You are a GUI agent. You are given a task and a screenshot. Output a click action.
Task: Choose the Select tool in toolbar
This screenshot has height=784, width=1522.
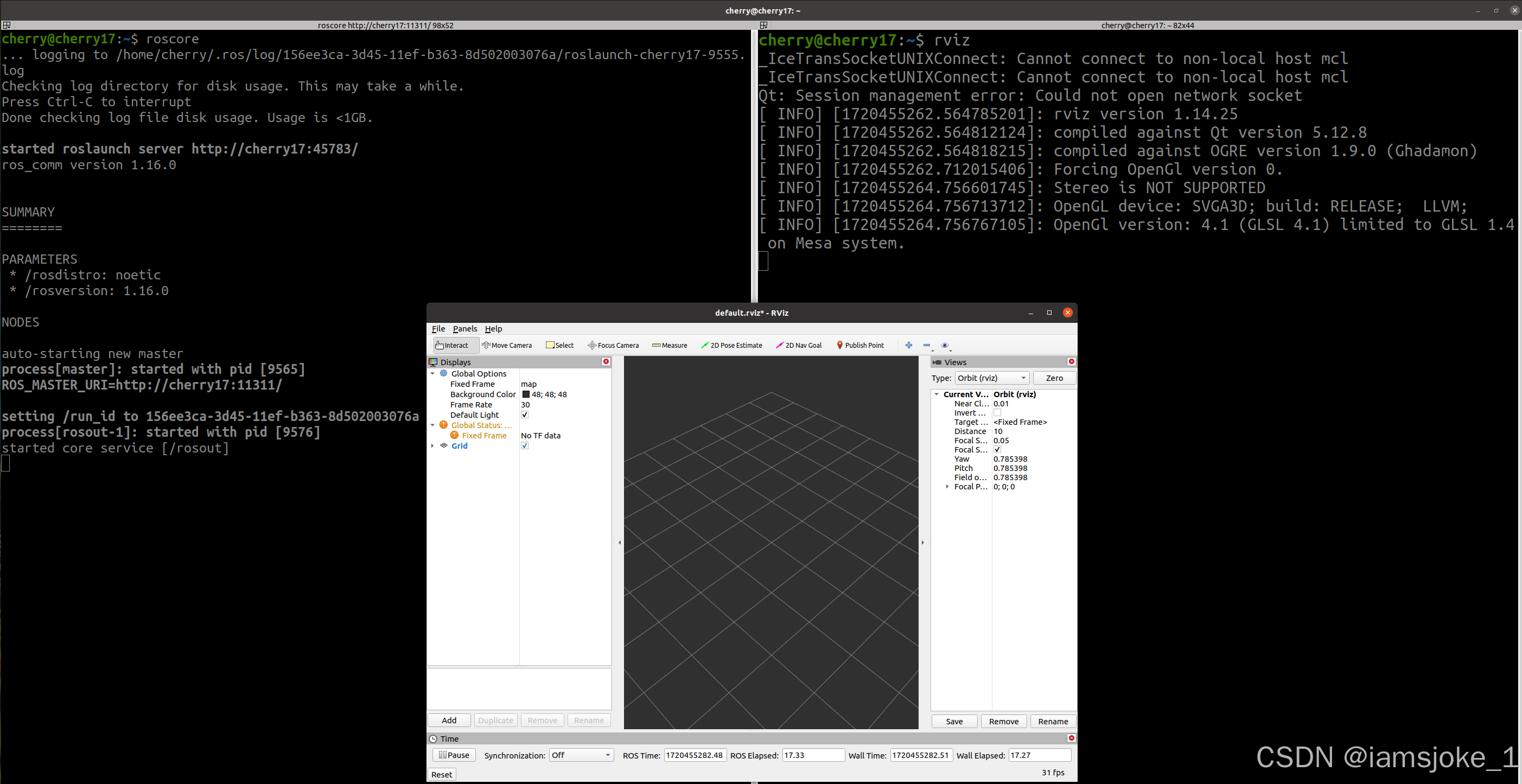559,345
